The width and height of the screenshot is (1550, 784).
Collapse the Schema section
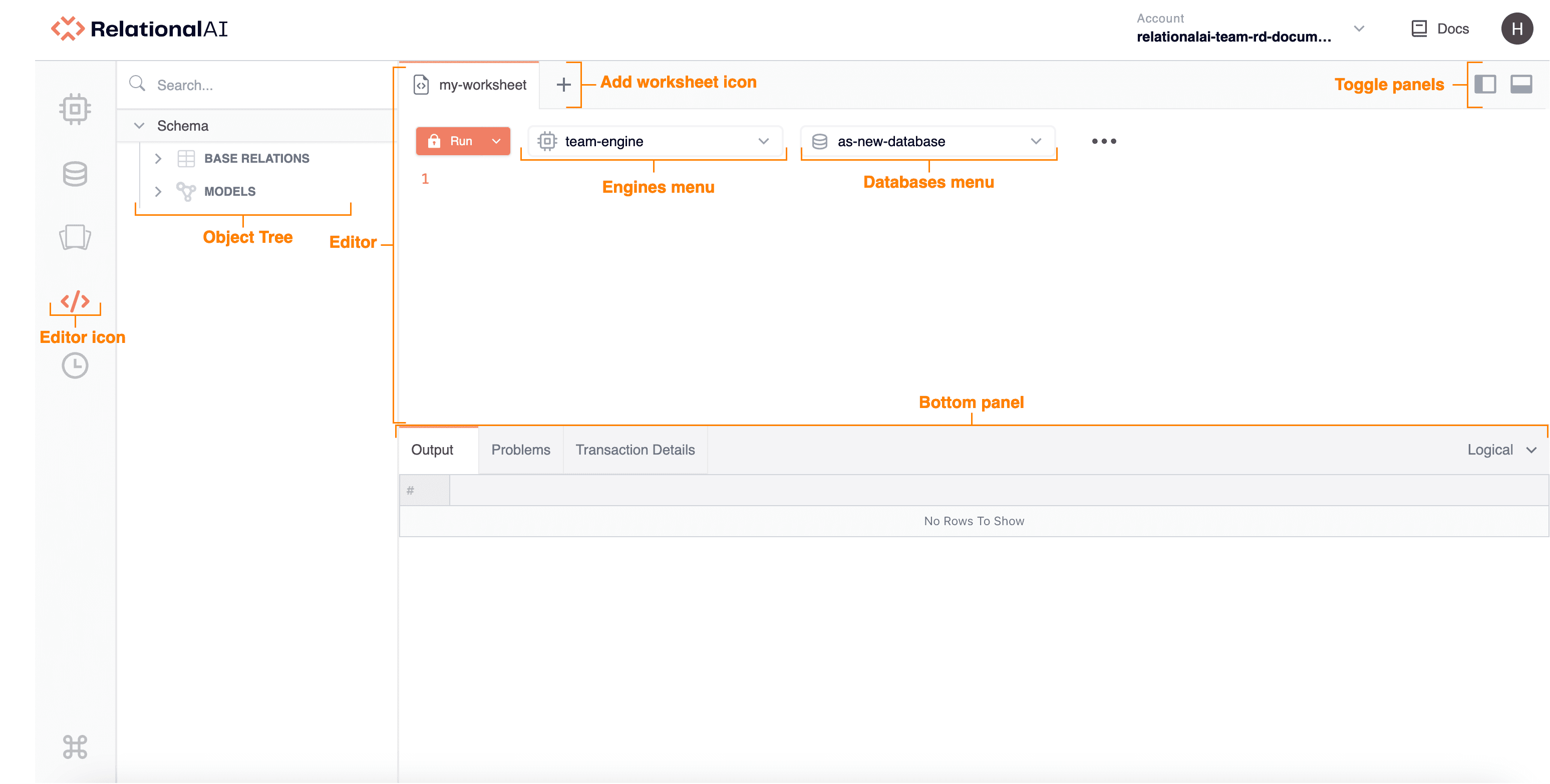[x=139, y=126]
